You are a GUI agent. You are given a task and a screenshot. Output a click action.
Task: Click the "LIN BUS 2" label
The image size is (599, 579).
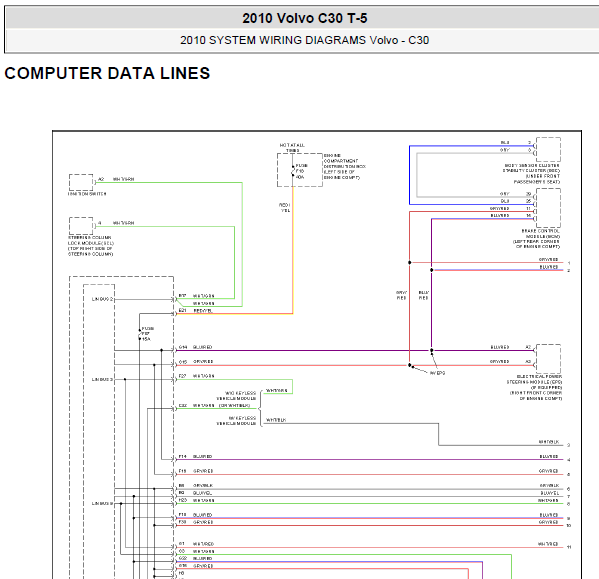[102, 299]
